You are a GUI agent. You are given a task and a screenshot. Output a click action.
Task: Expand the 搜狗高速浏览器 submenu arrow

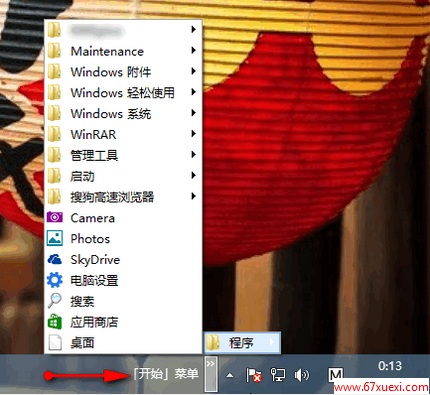pos(193,196)
